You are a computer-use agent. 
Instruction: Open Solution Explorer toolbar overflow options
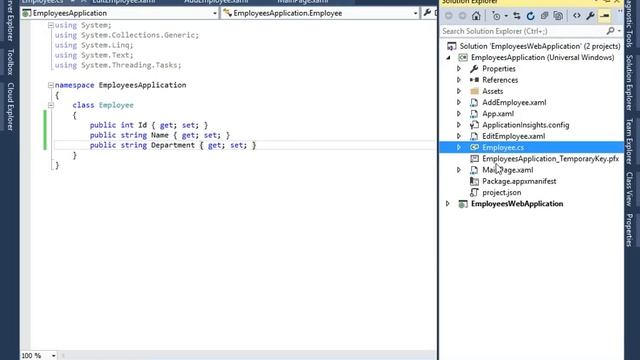click(620, 12)
